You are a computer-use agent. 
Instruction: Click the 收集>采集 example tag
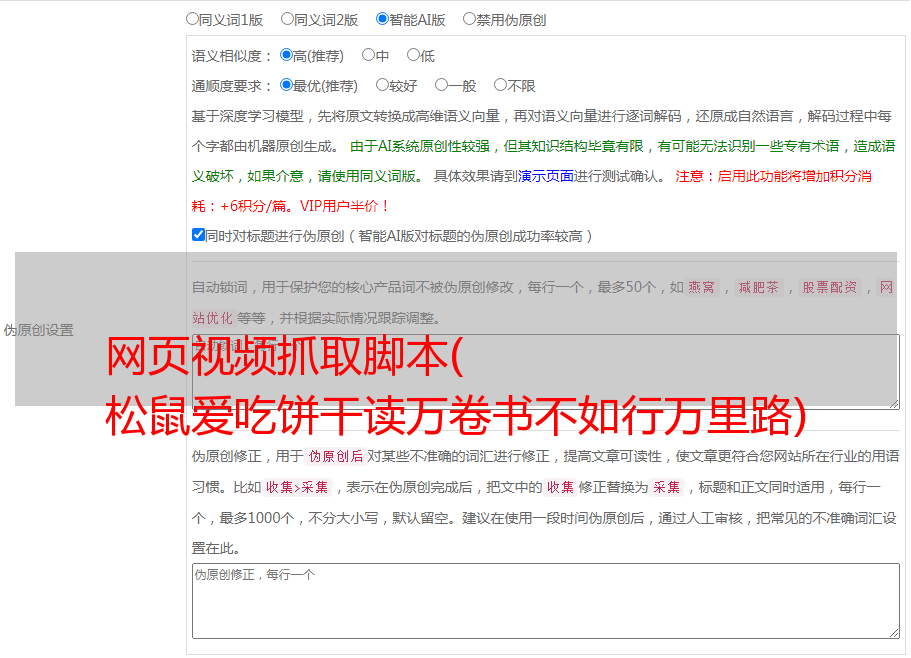(297, 488)
